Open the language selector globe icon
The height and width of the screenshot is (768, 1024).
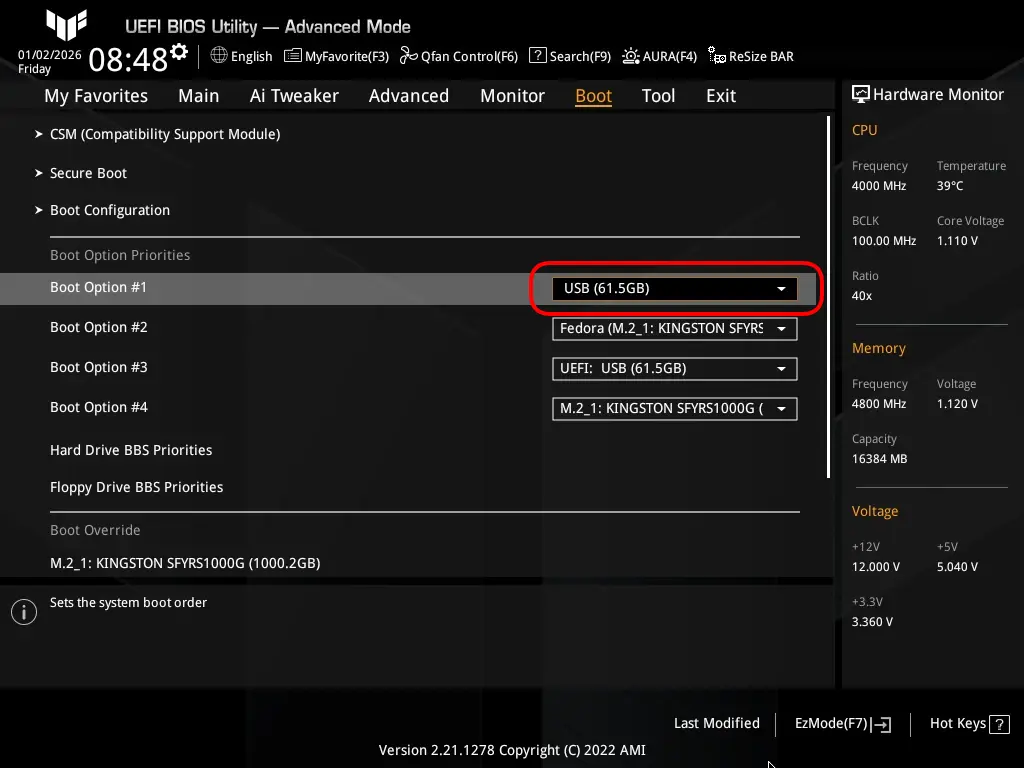(x=220, y=56)
